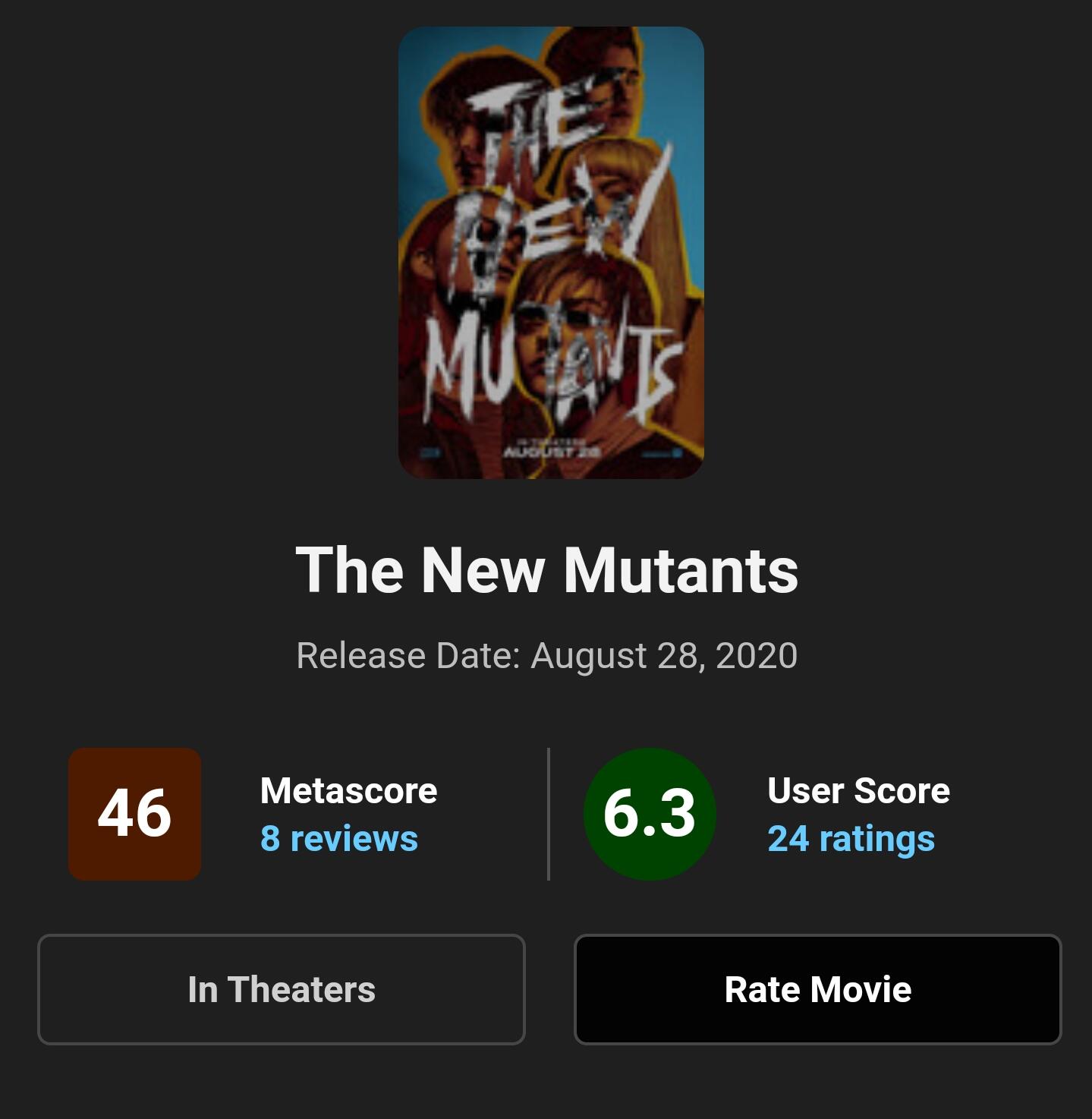Click the word Mutants in the title
The height and width of the screenshot is (1119, 1092).
(681, 570)
